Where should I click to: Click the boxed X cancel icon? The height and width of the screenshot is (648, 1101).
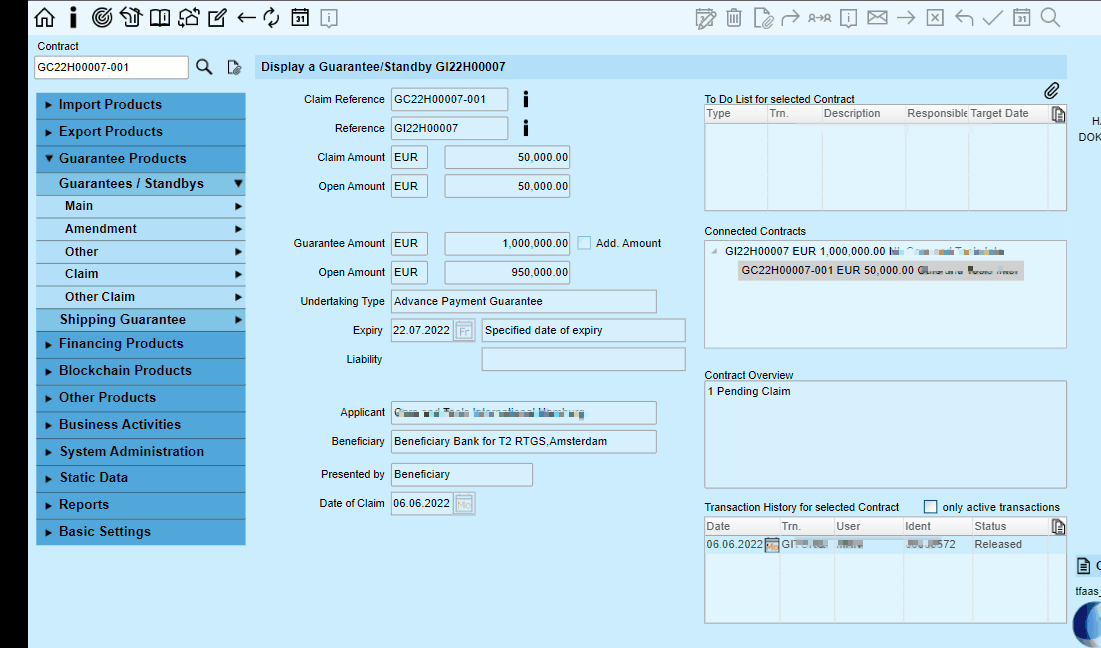coord(935,18)
